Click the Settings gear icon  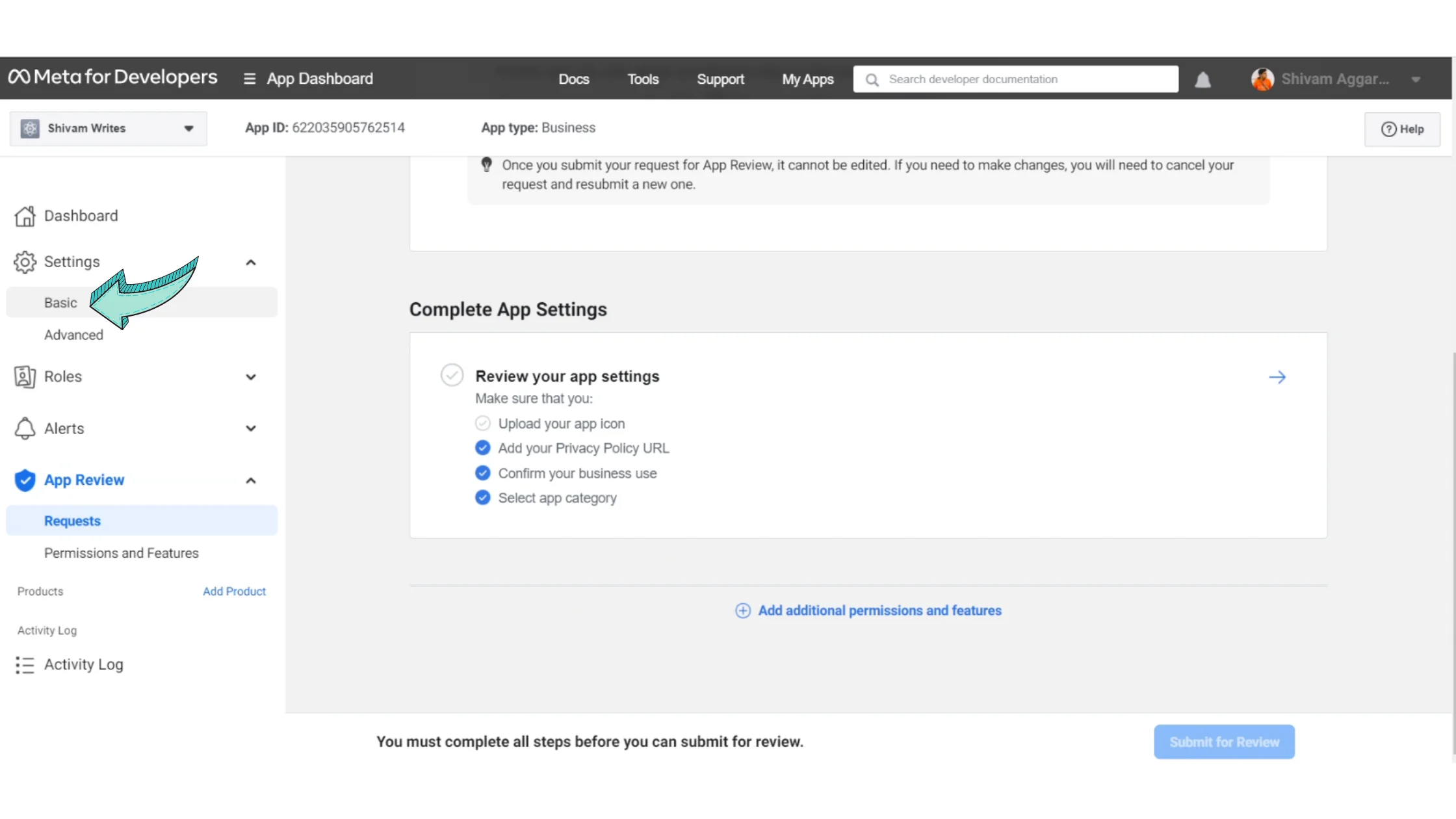(25, 262)
